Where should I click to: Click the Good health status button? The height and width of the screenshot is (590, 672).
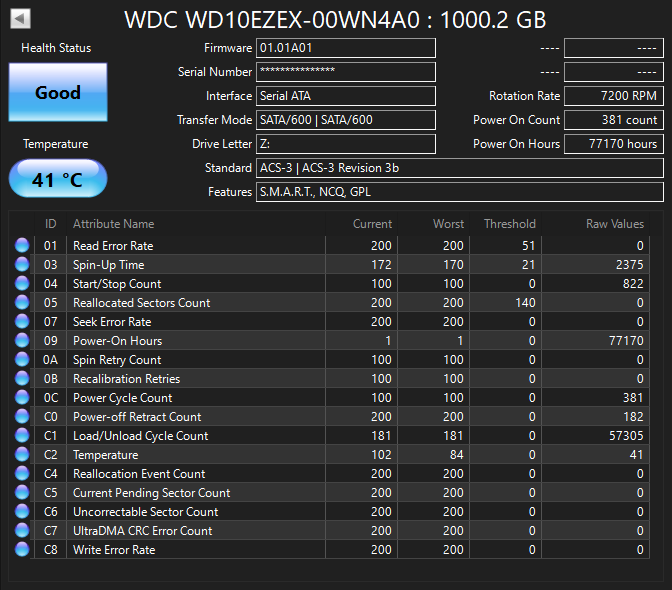coord(58,92)
